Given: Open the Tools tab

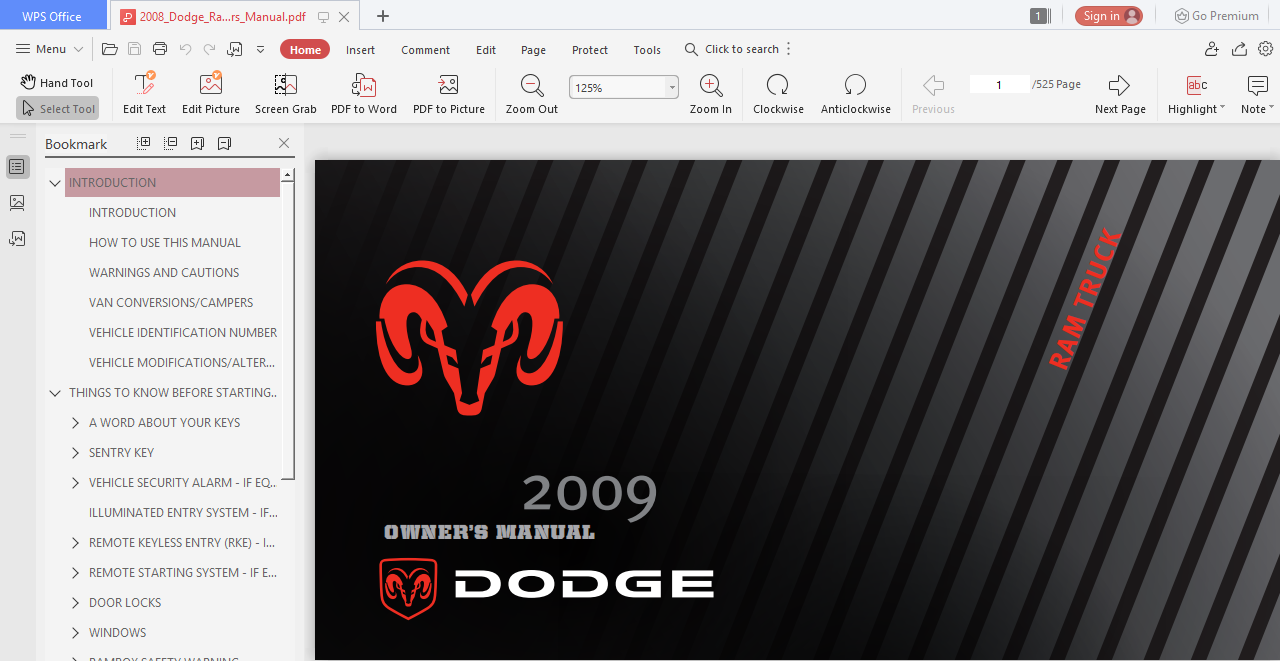Looking at the screenshot, I should click(647, 50).
